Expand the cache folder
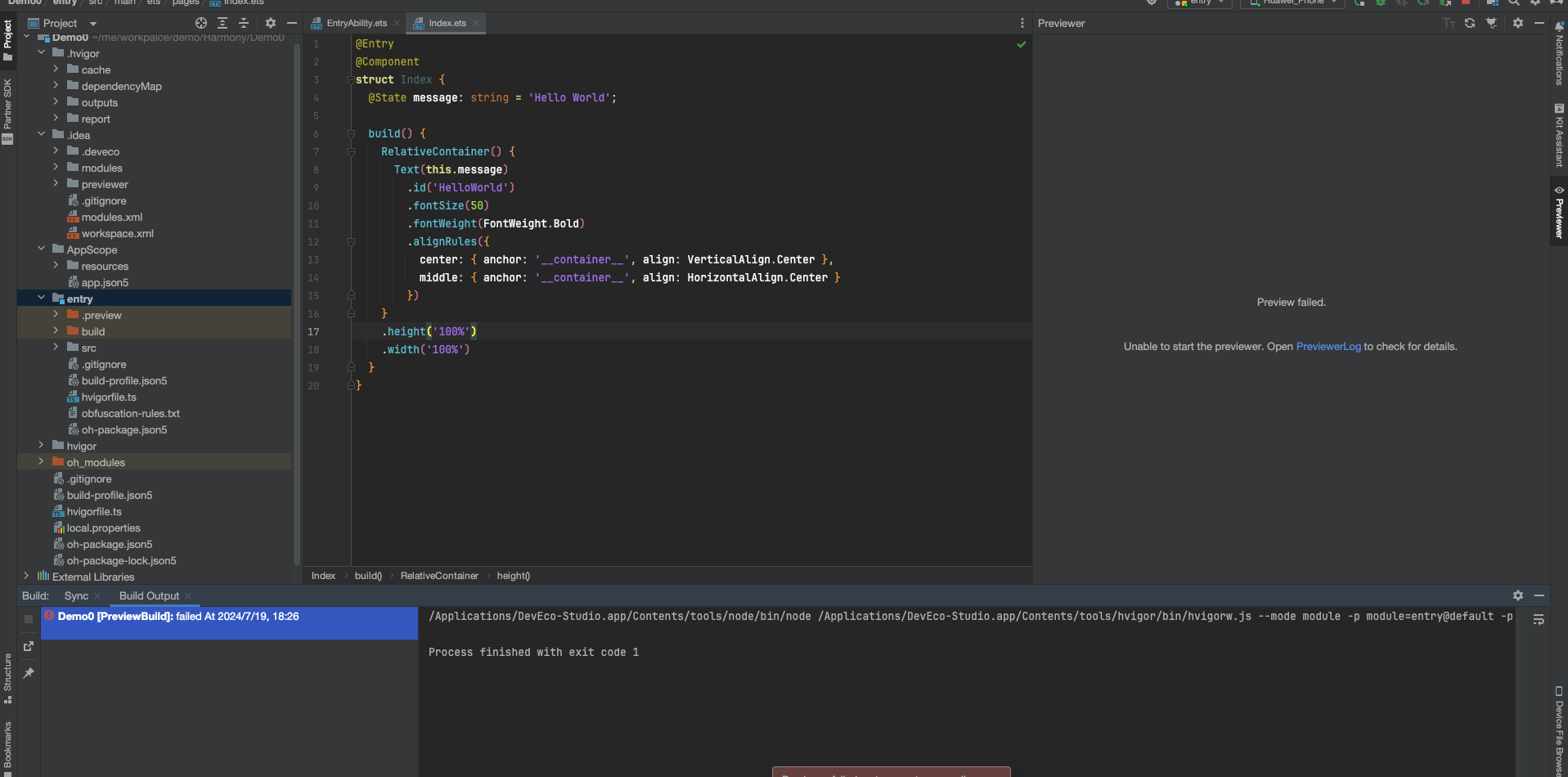Screen dimensions: 1568x777 tap(56, 69)
